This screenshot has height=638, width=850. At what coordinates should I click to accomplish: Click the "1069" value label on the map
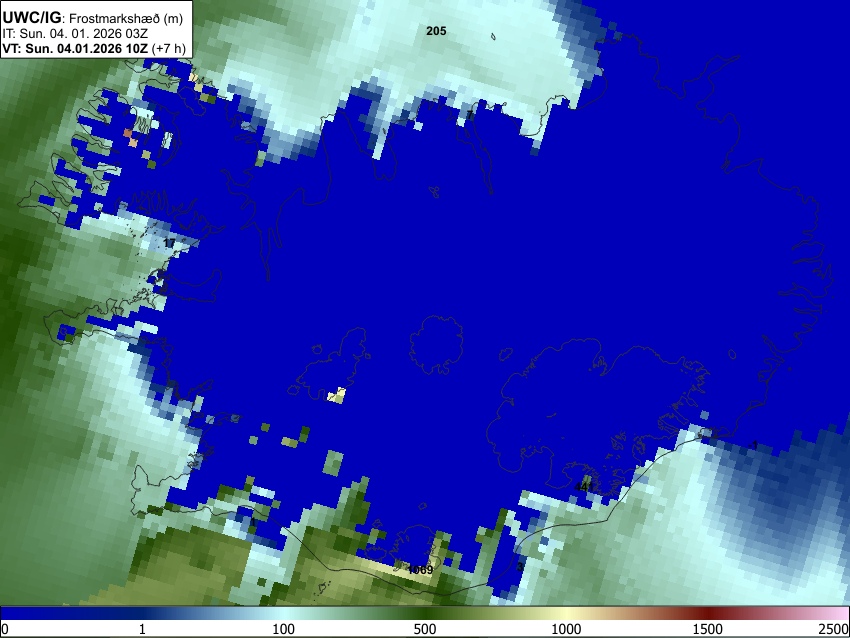point(420,570)
